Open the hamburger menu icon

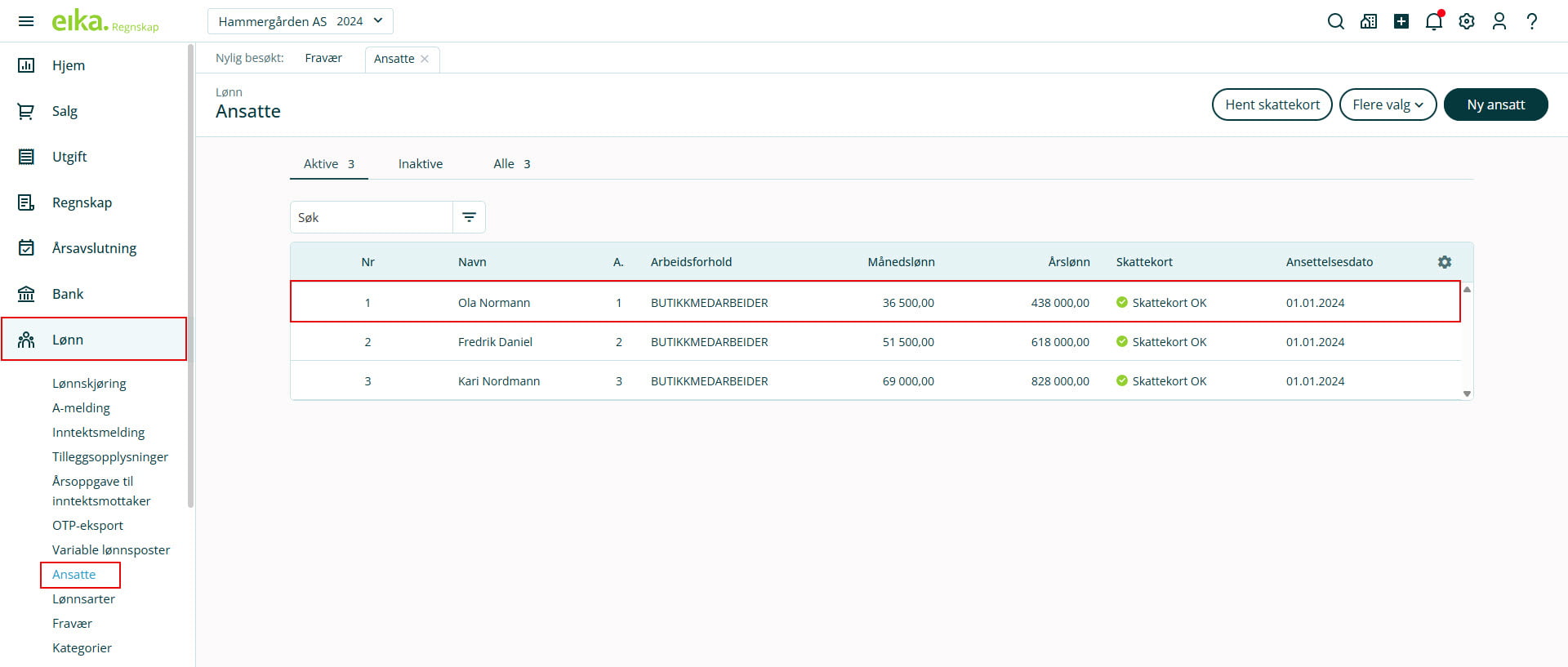[26, 21]
